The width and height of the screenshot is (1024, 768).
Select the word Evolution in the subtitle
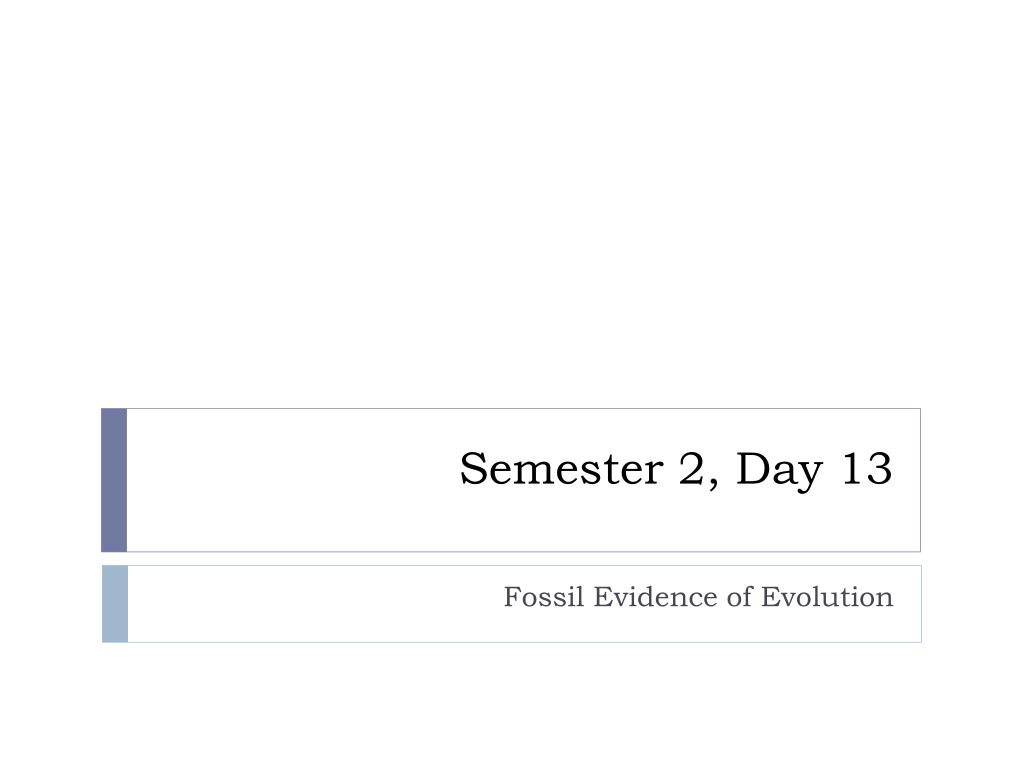(827, 597)
